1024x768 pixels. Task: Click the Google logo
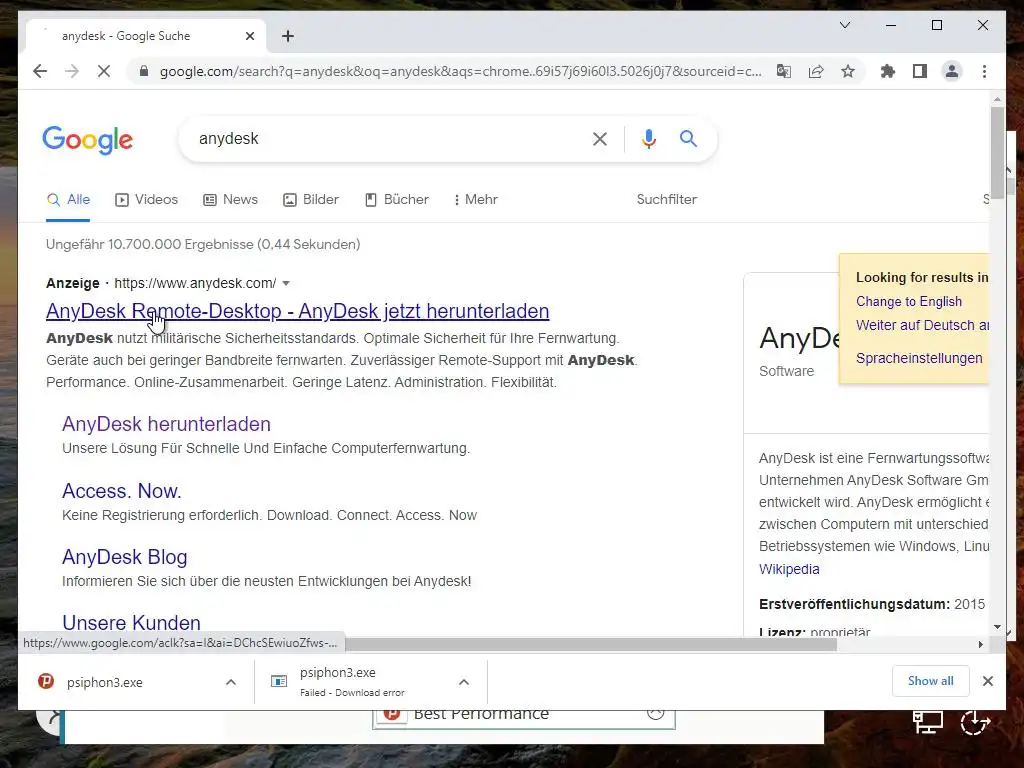[x=88, y=140]
